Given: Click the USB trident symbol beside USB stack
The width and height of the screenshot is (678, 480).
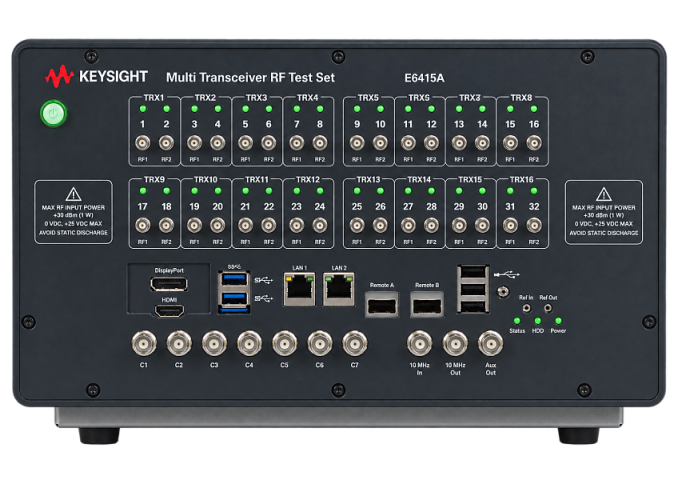Looking at the screenshot, I should coord(507,274).
